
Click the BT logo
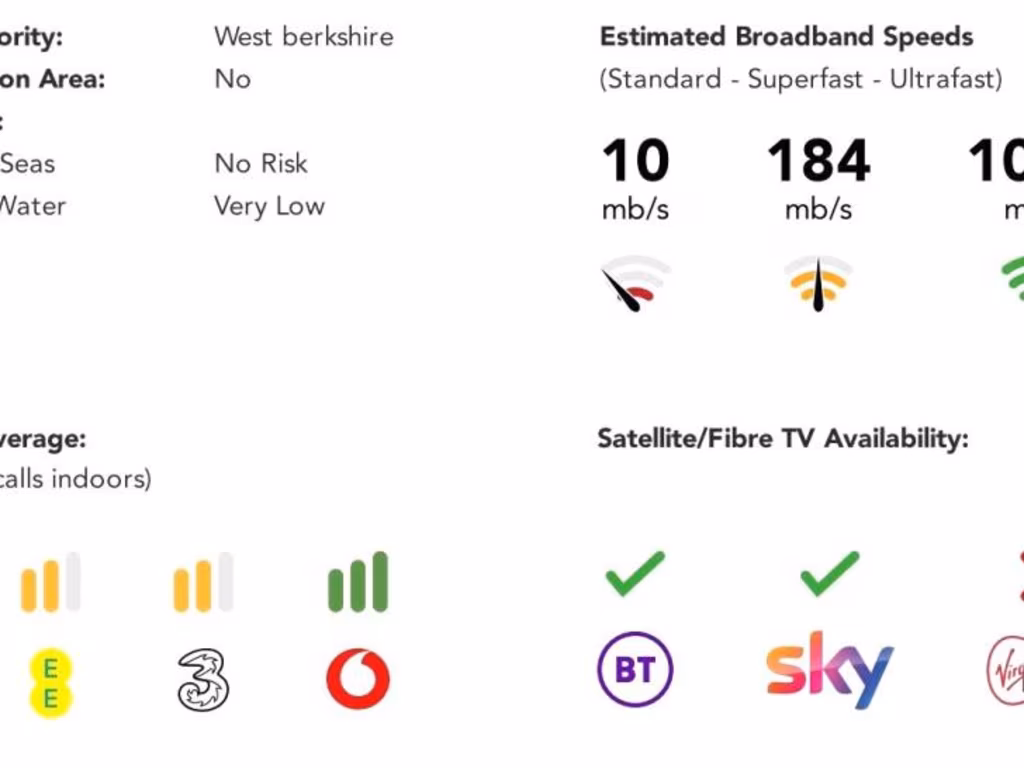(x=635, y=669)
